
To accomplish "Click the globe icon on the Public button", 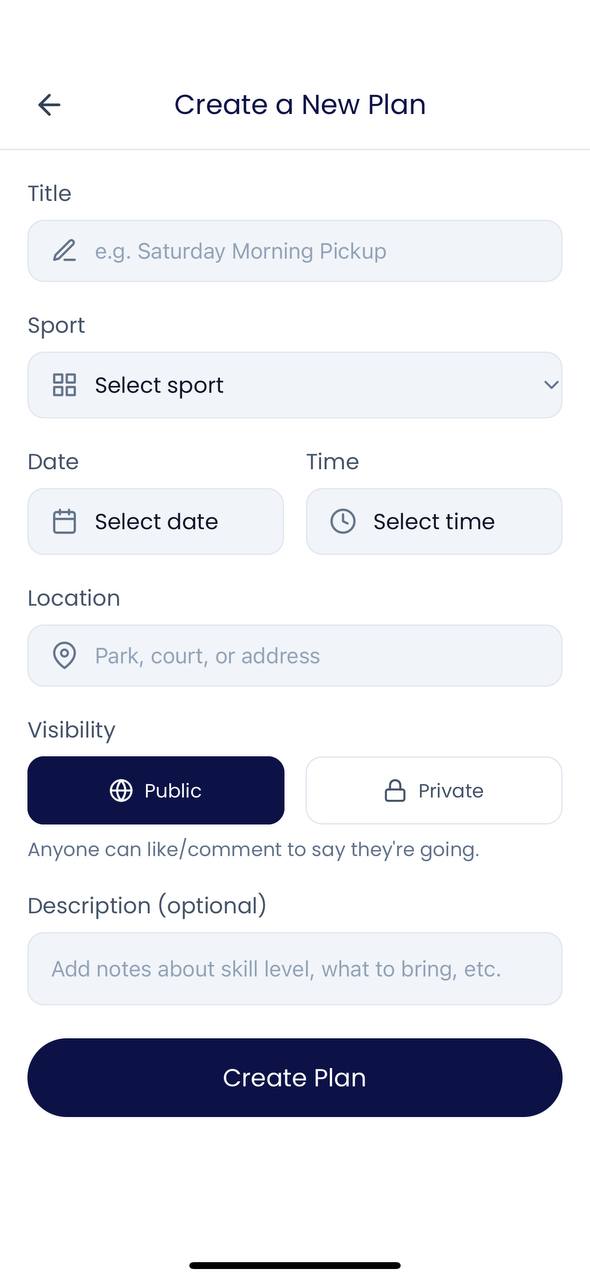I will coord(121,790).
